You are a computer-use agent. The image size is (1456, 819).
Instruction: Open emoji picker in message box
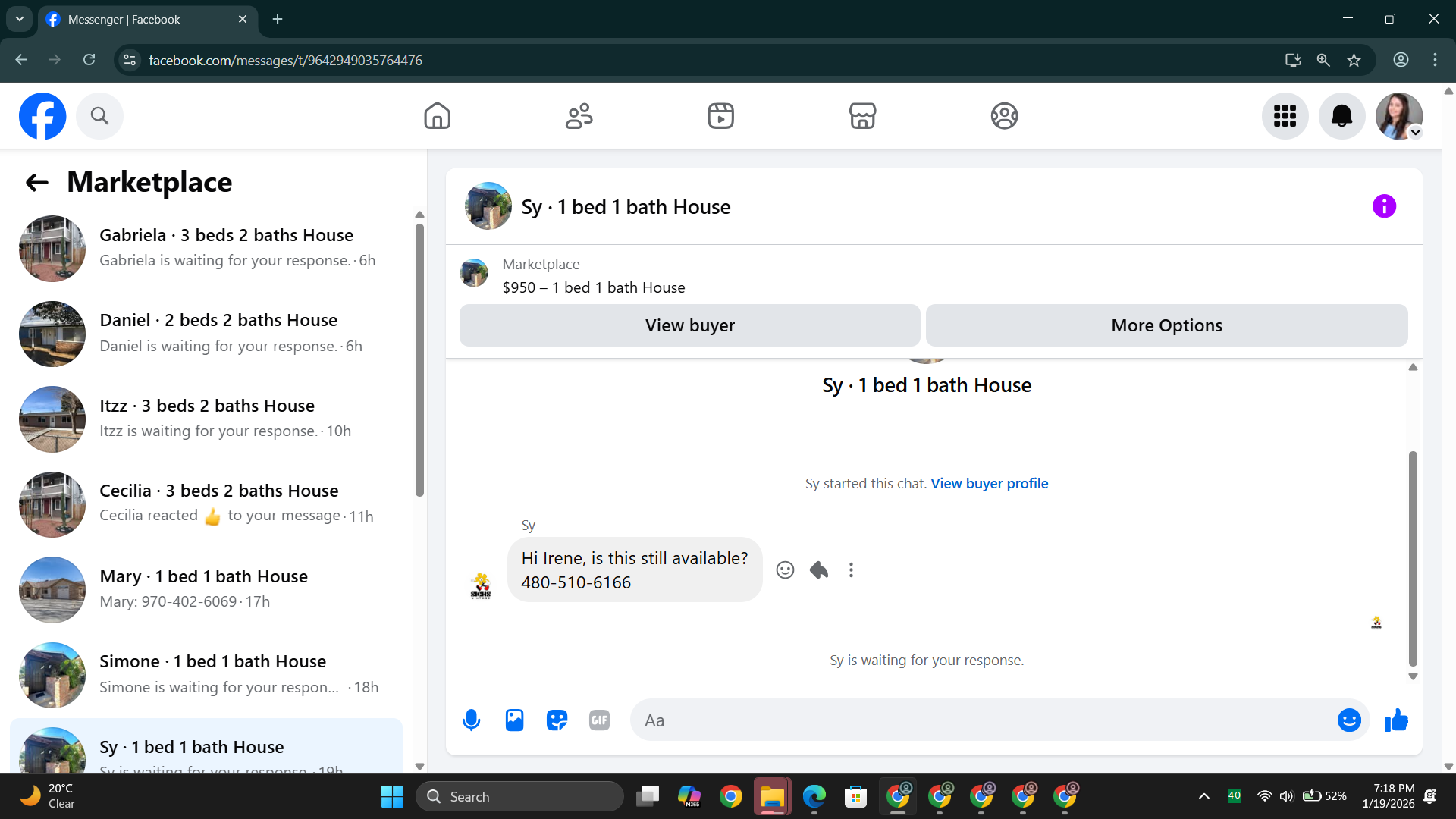1349,720
